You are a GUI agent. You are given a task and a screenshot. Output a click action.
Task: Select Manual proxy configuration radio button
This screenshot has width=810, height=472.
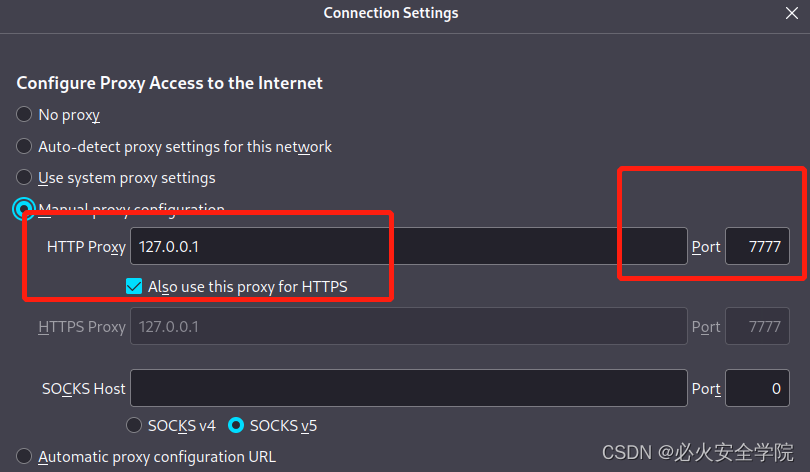(24, 209)
